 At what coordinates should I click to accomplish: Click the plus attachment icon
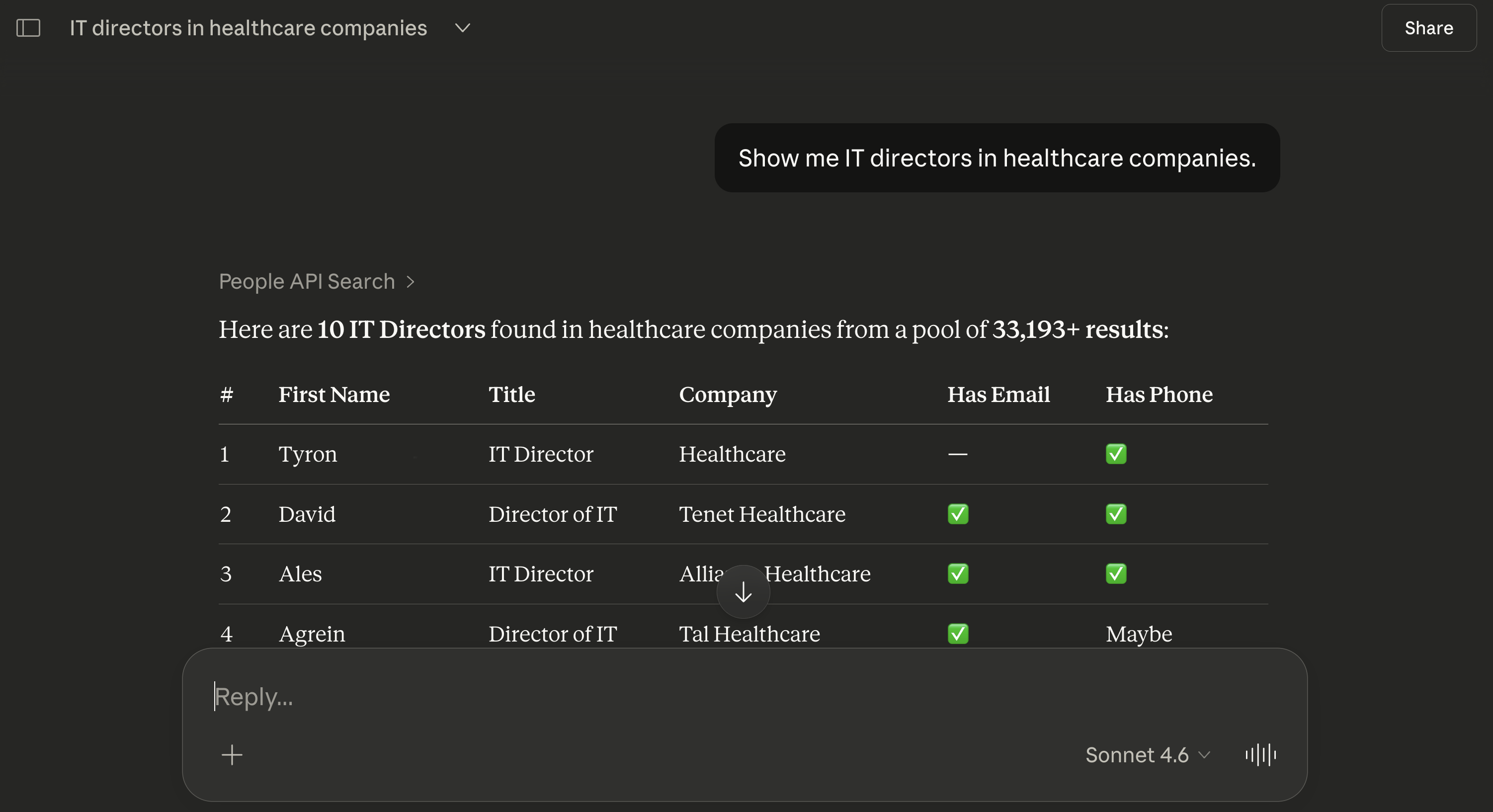232,755
